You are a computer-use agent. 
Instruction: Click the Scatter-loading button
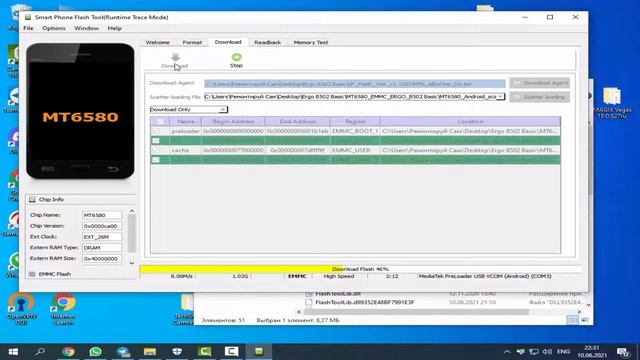pyautogui.click(x=540, y=97)
